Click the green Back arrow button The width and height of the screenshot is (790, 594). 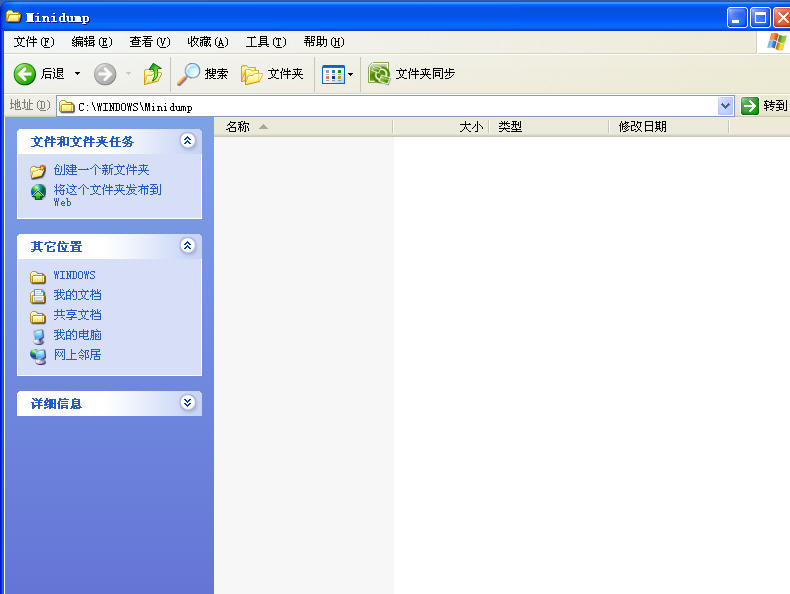click(x=25, y=74)
